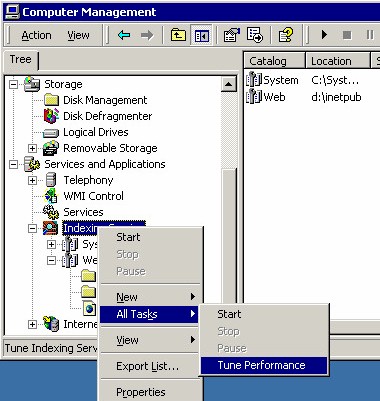Toggle the Show/Hide Console Tree icon
Image resolution: width=380 pixels, height=401 pixels.
click(x=201, y=35)
